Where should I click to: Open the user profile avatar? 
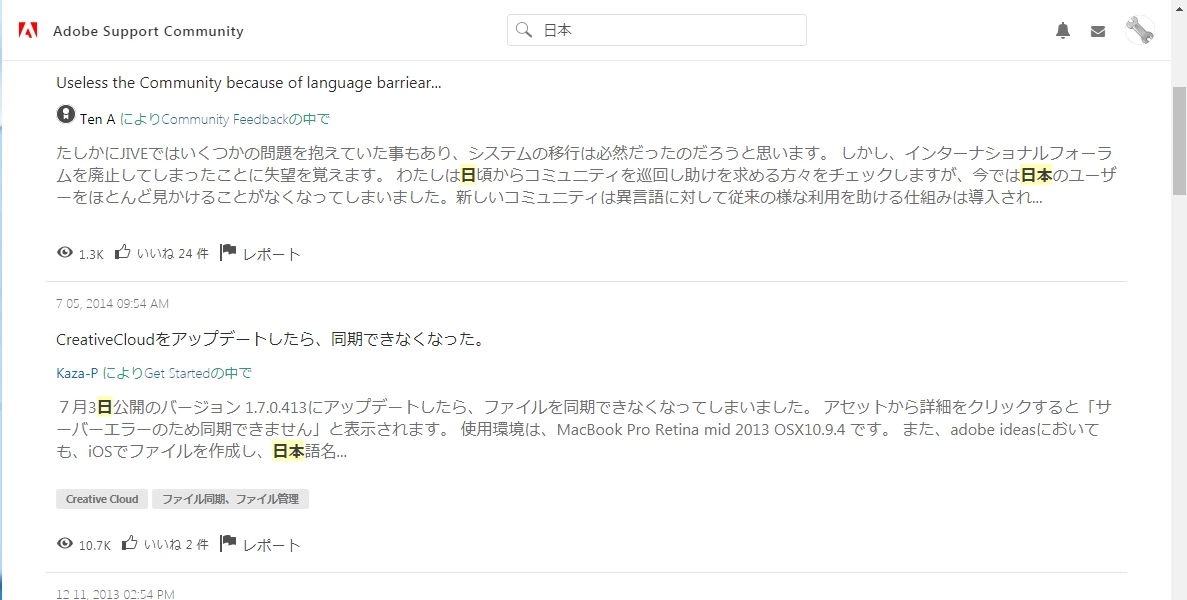pos(1139,30)
